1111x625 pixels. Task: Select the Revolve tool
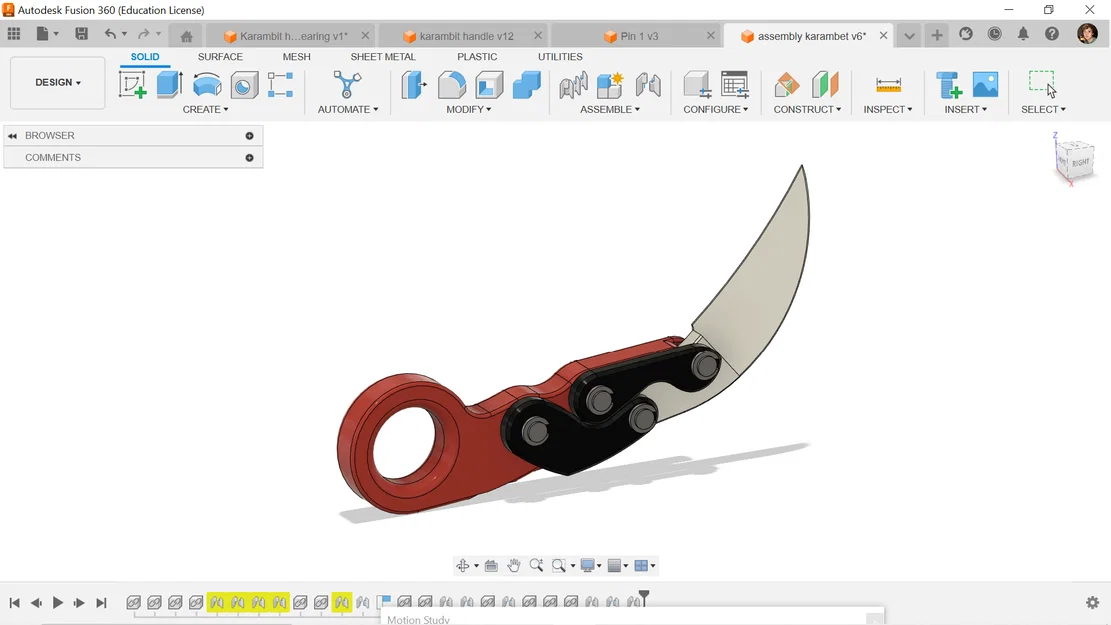coord(206,85)
